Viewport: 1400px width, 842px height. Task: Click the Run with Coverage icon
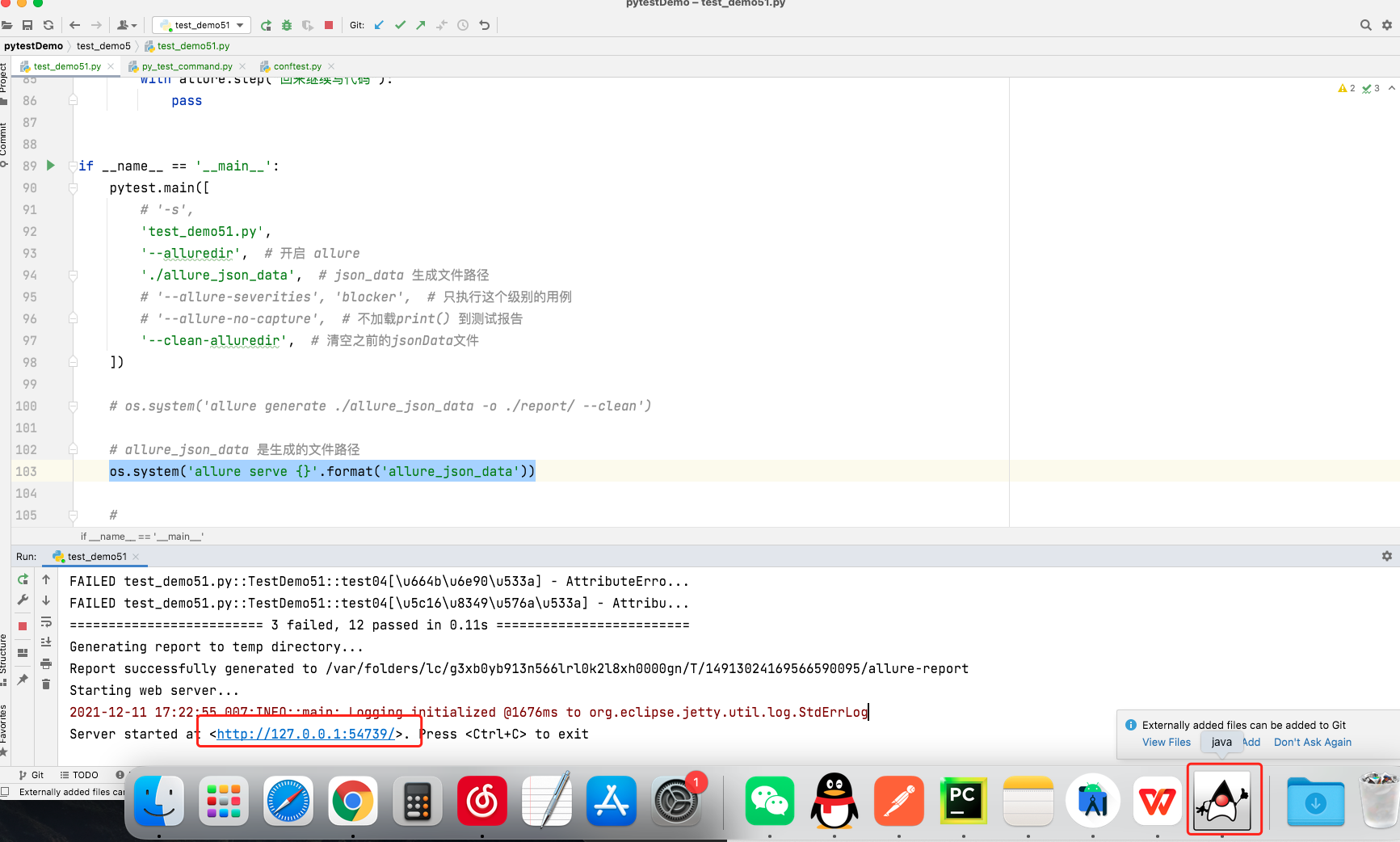click(308, 25)
